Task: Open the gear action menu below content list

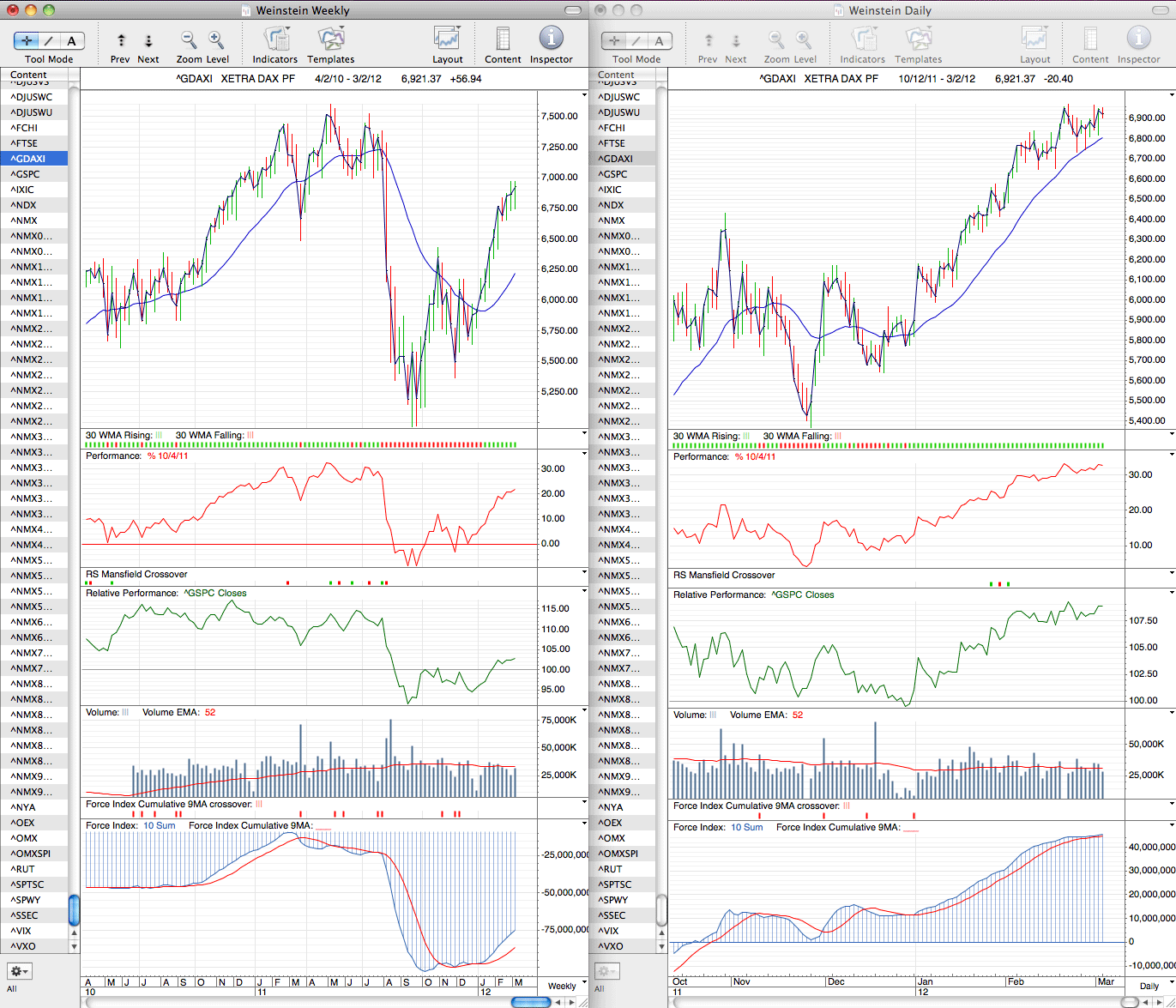Action: click(x=20, y=971)
